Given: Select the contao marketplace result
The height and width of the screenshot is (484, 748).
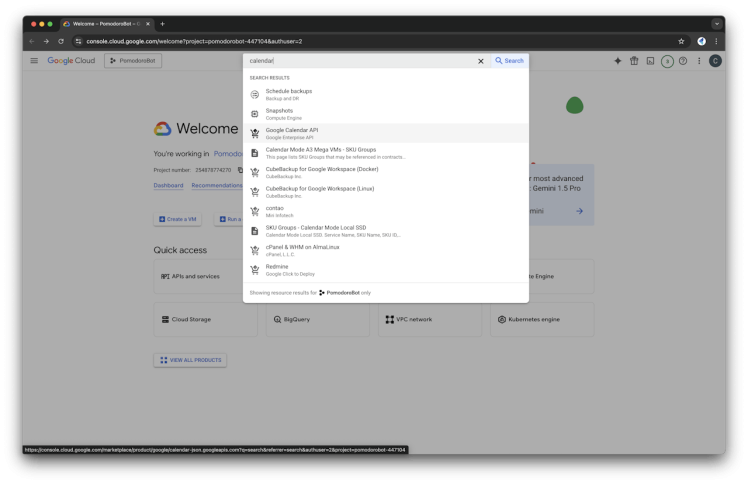Looking at the screenshot, I should [385, 212].
